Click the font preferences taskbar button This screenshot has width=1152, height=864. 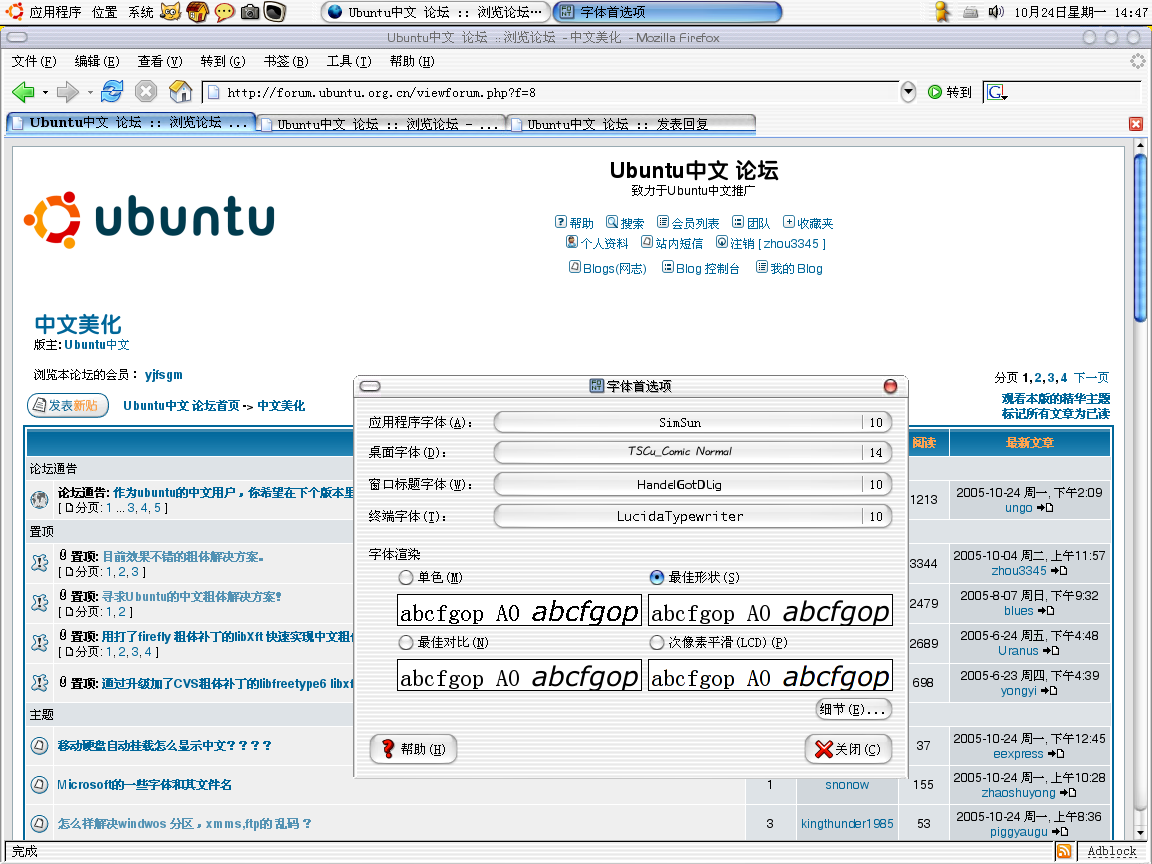(667, 12)
